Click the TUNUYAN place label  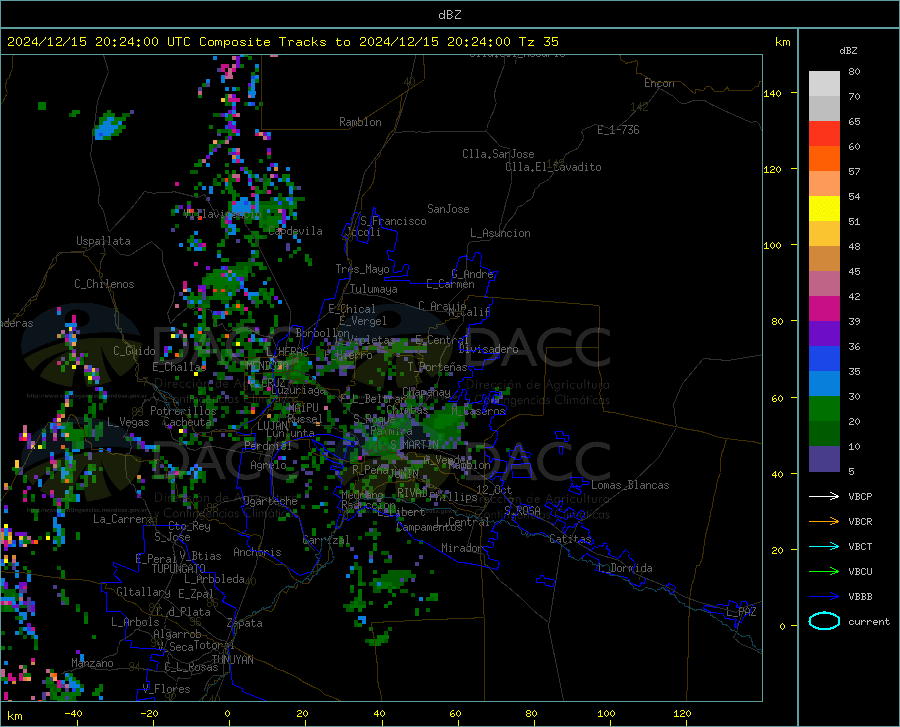click(x=232, y=660)
